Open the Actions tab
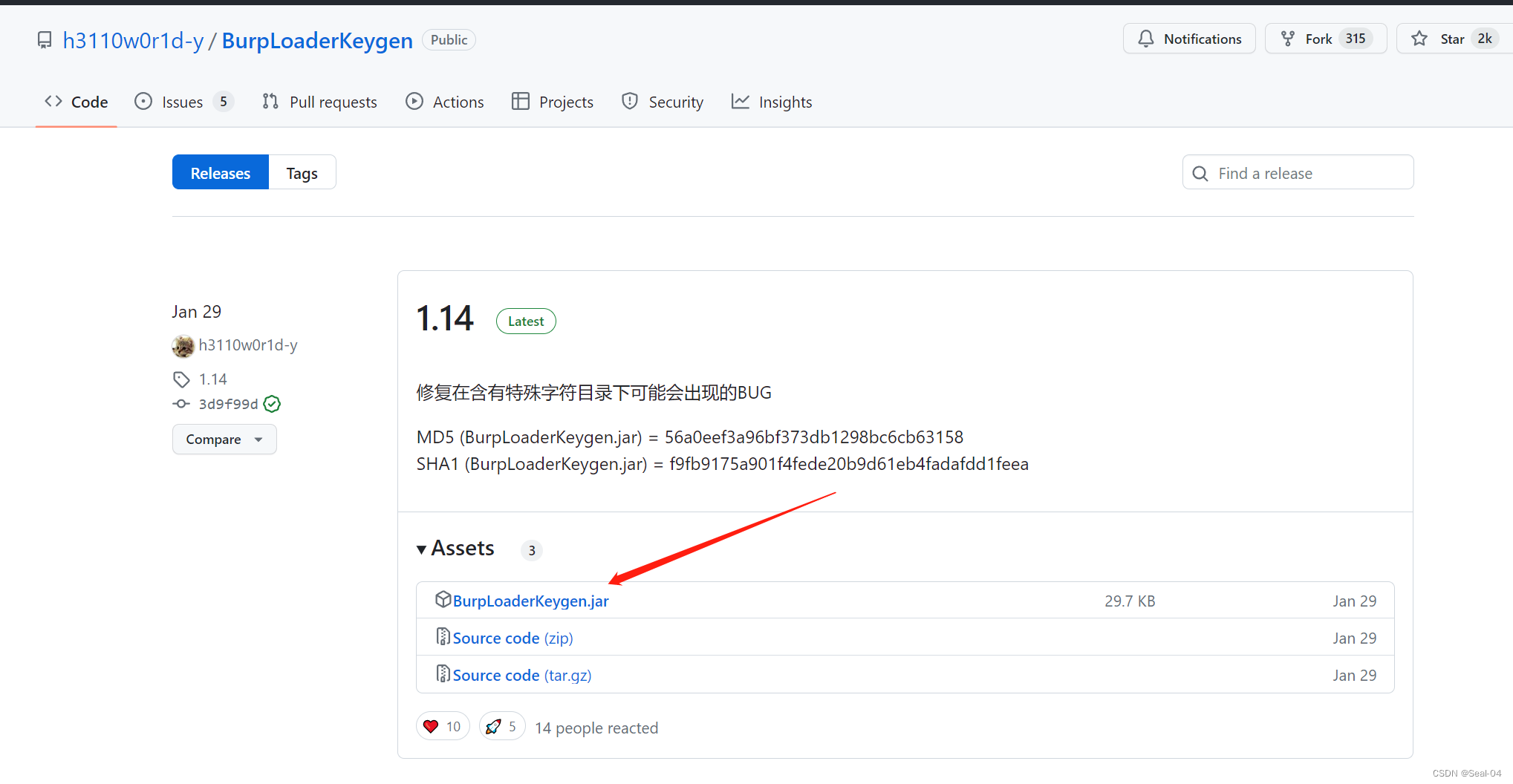Viewport: 1513px width, 784px height. (444, 102)
